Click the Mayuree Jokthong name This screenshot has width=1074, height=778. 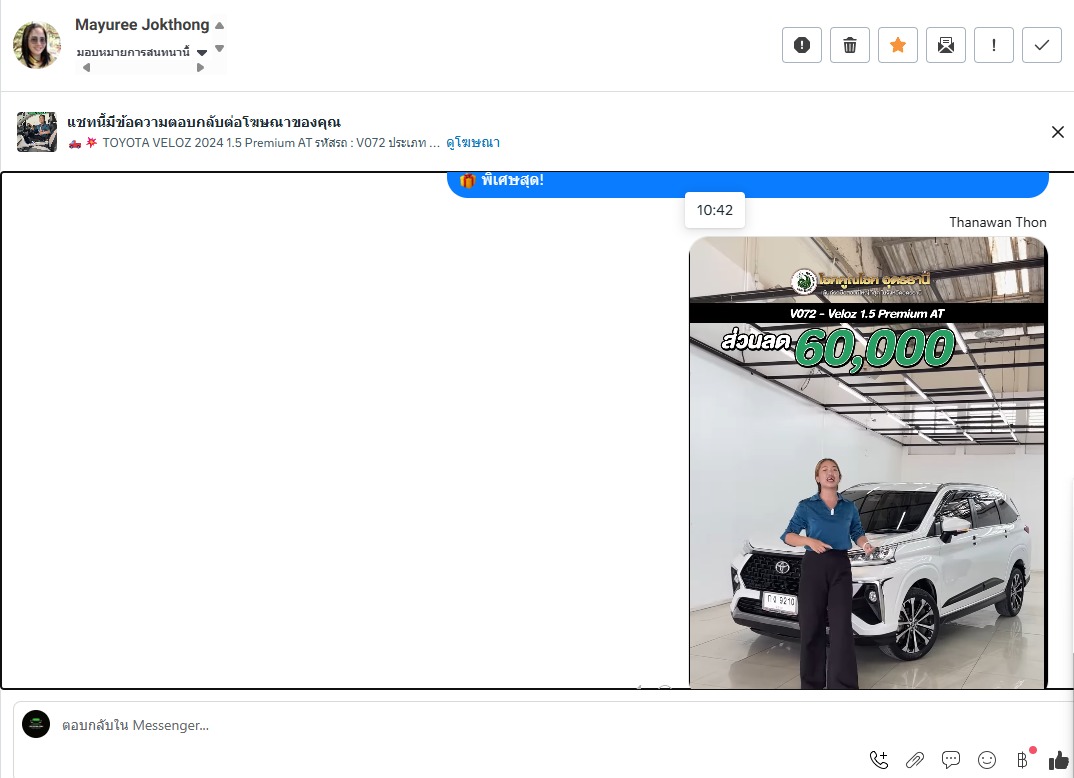142,25
